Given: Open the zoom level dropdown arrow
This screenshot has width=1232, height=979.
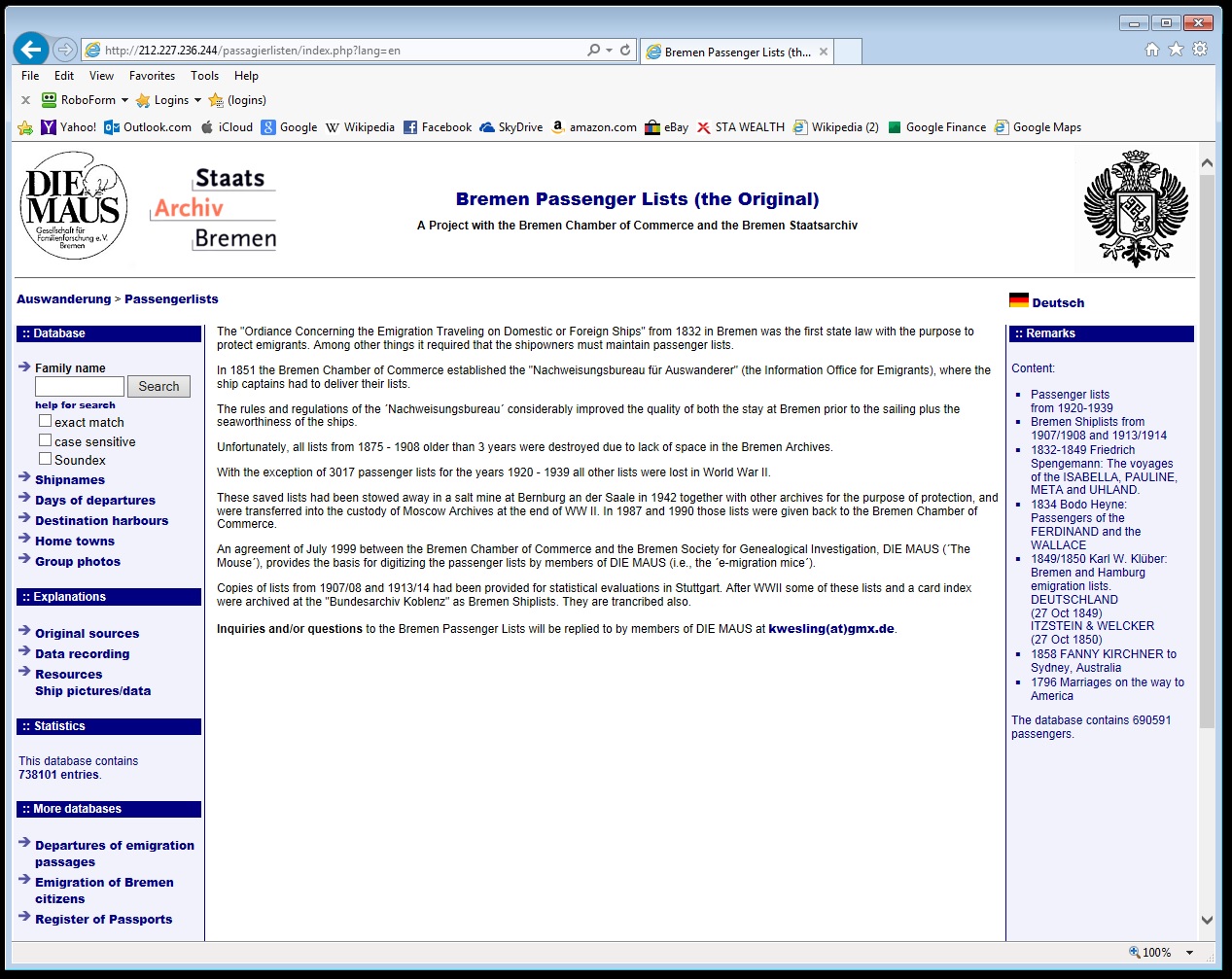Looking at the screenshot, I should pos(1189,953).
